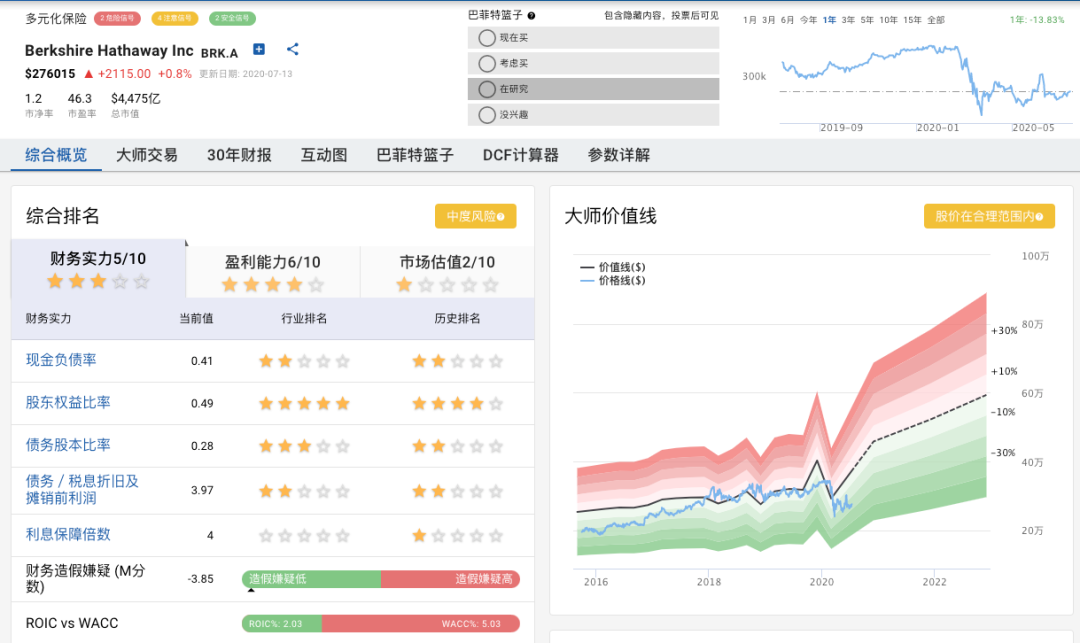
Task: Click the 行业排名 column header
Action: (304, 318)
